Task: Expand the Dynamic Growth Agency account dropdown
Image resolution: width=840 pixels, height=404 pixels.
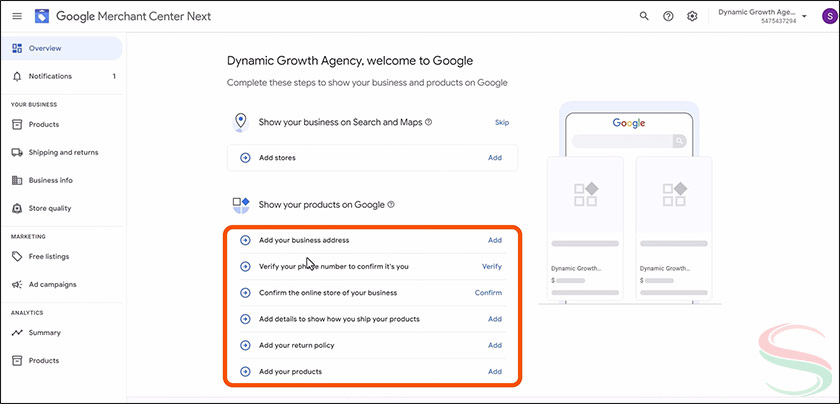Action: pos(805,16)
